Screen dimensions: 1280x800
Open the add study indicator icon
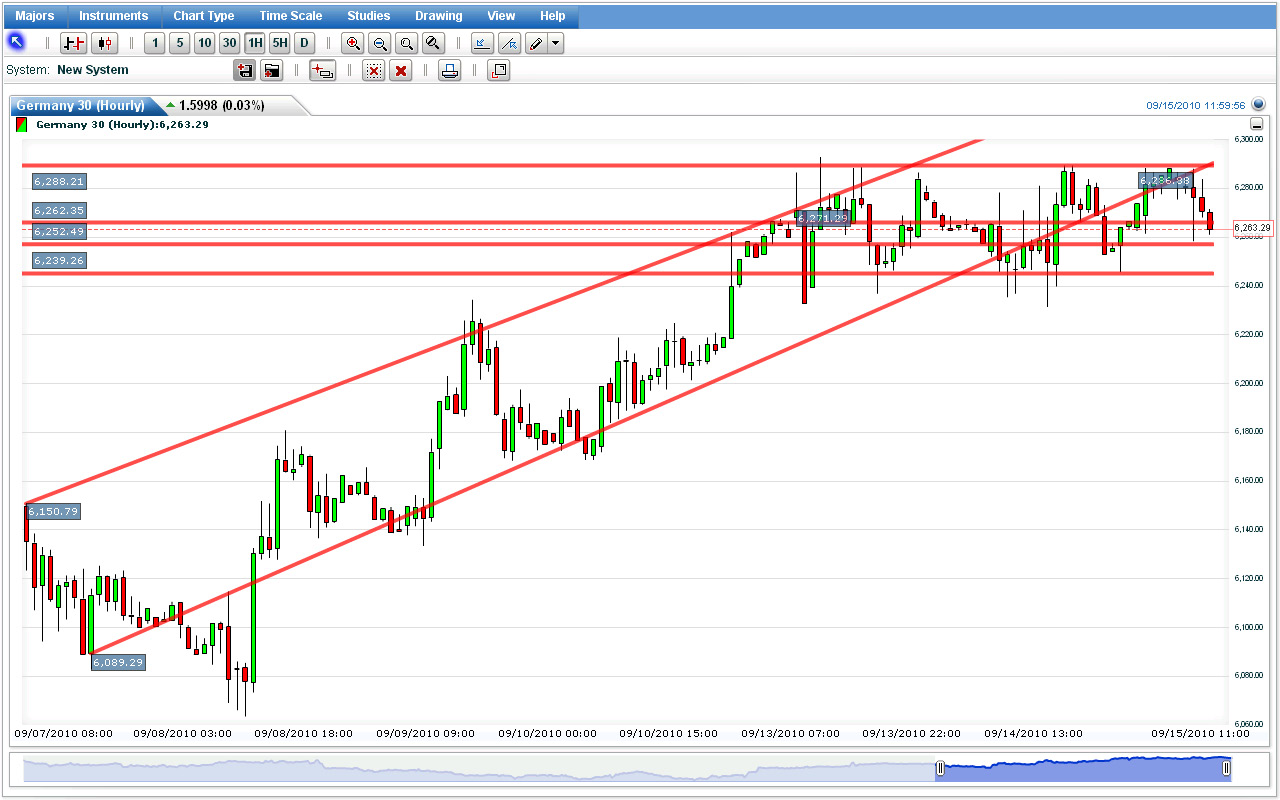481,43
